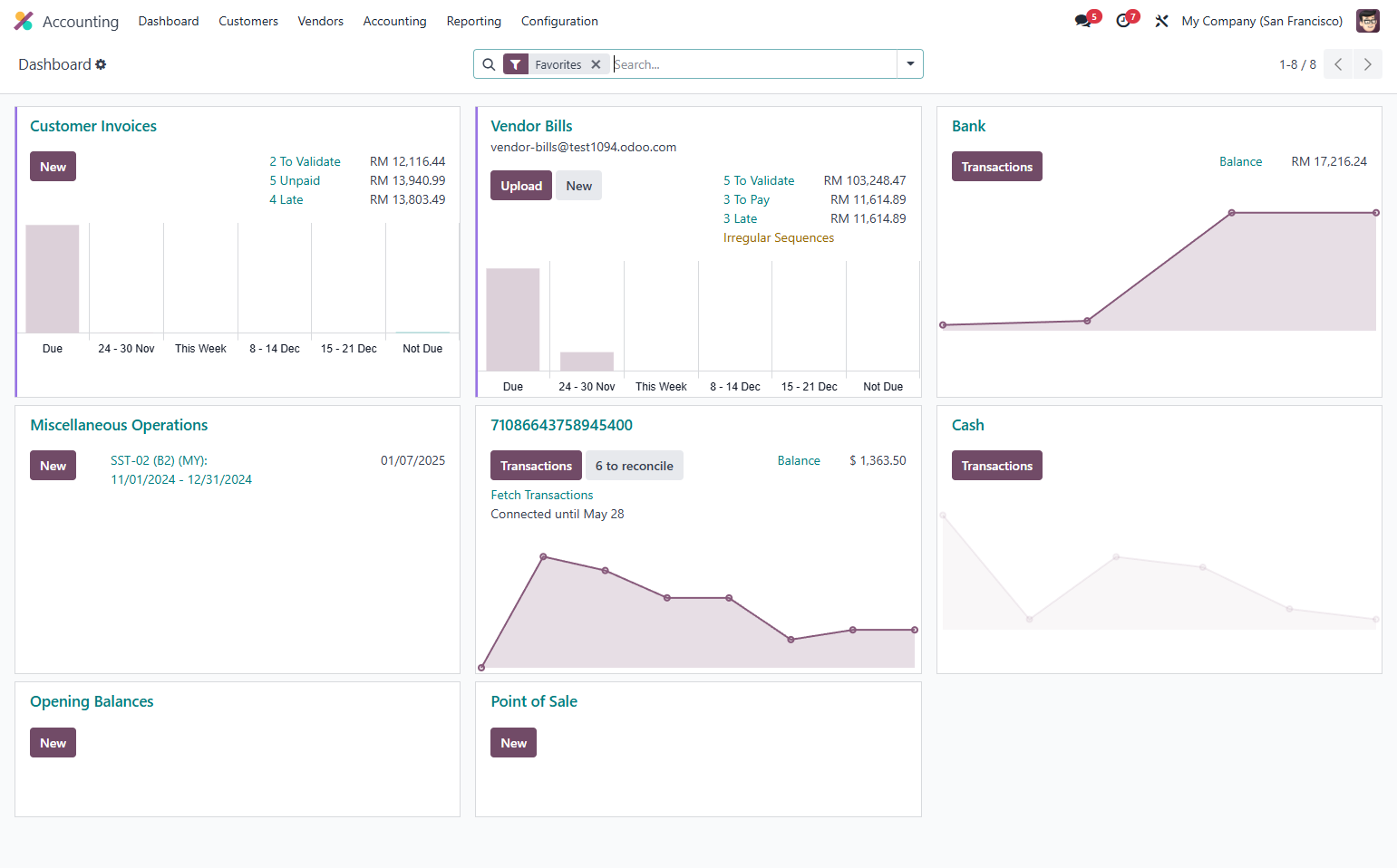Open the Configuration menu
1397x868 pixels.
click(559, 21)
